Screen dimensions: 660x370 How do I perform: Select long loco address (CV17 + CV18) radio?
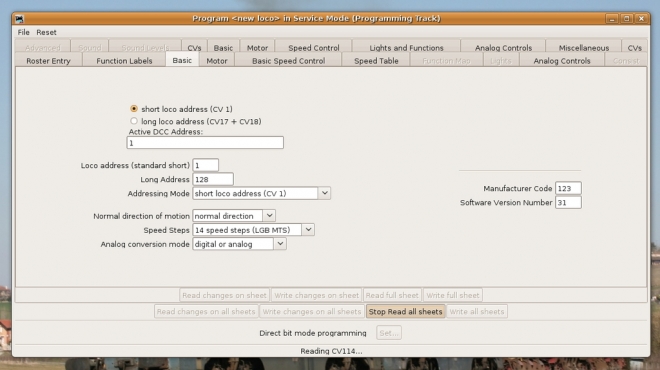pos(134,121)
